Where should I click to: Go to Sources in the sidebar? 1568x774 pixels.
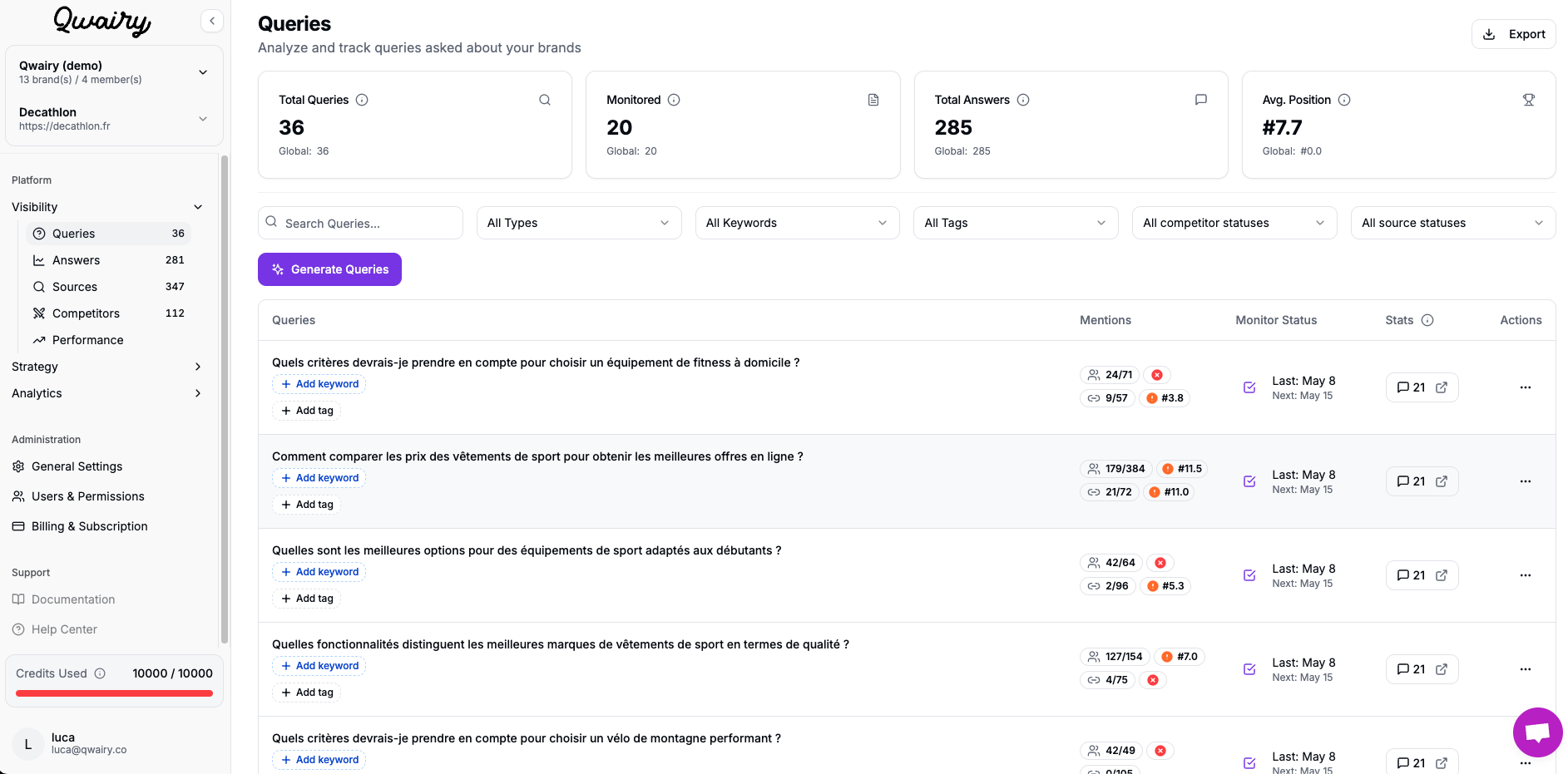[x=108, y=287]
